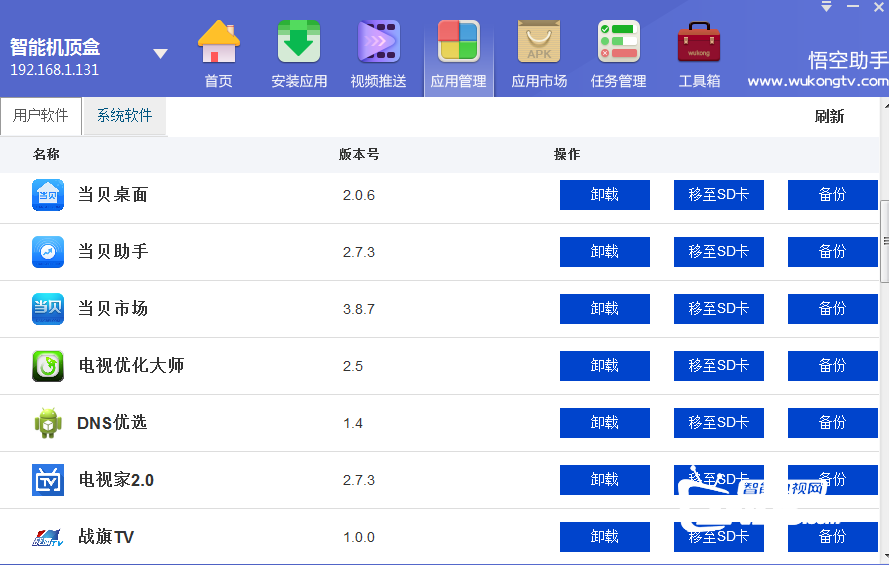Uninstall 当贝桌面 with 卸载

(604, 195)
